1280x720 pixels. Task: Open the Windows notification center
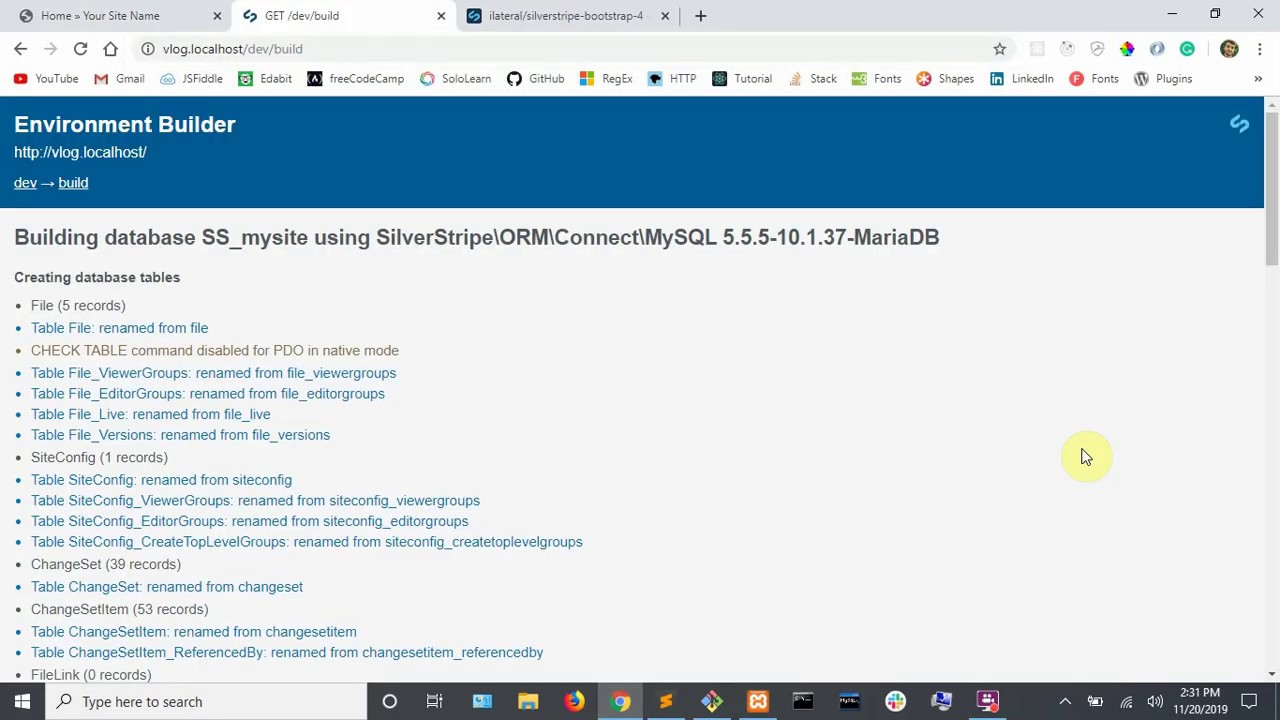point(1249,701)
